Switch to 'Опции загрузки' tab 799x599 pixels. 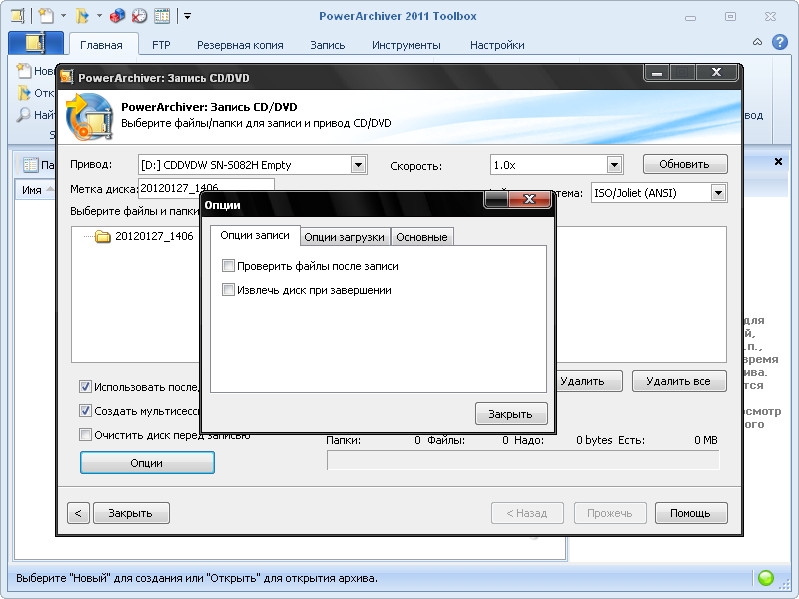point(345,237)
